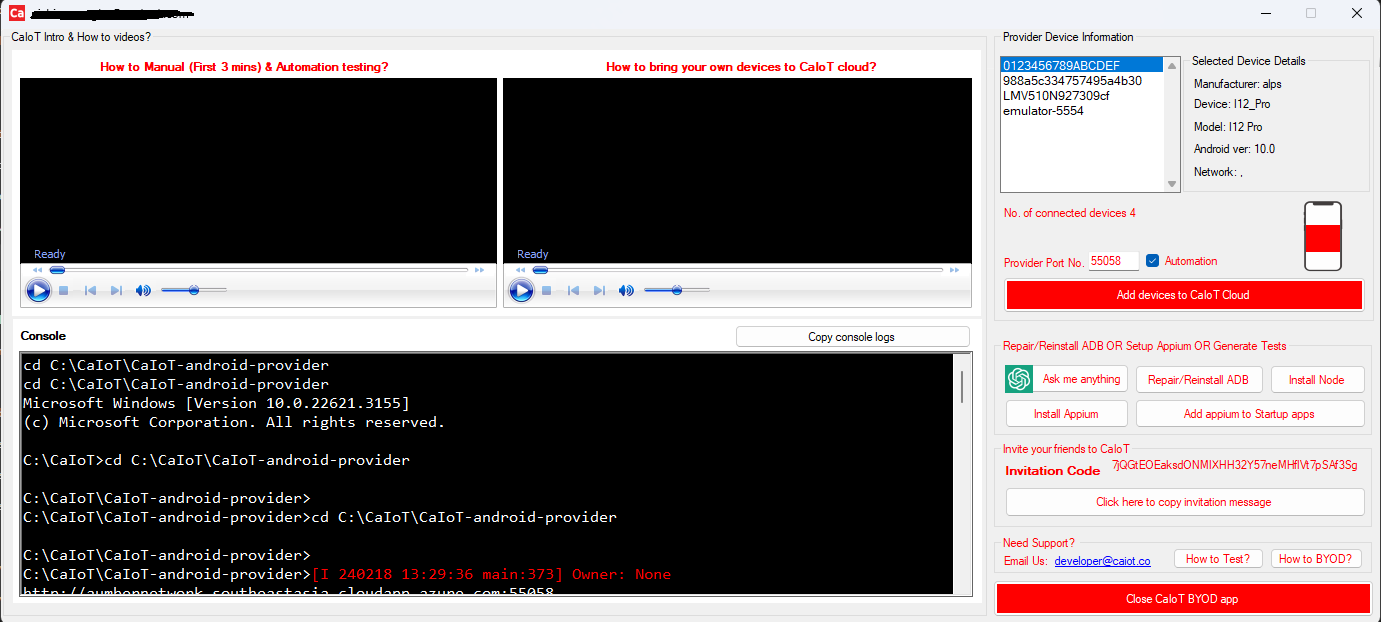This screenshot has height=622, width=1381.
Task: Click the Provider Port No. field
Action: coord(1113,262)
